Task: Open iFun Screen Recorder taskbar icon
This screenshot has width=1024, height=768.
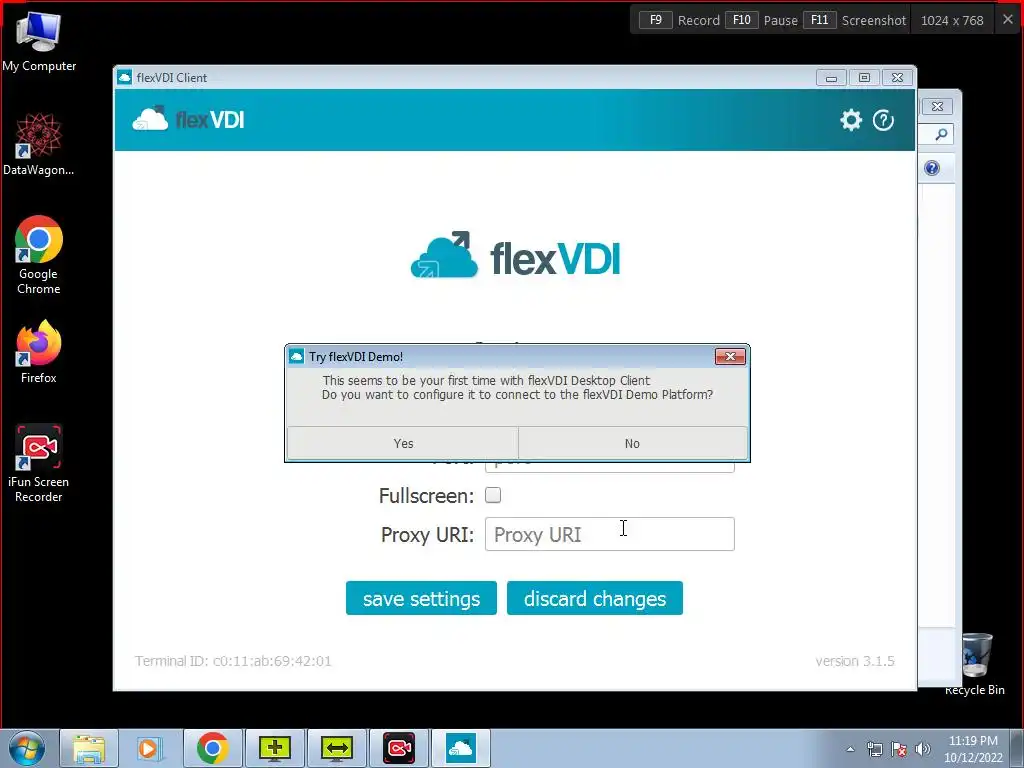Action: [399, 748]
